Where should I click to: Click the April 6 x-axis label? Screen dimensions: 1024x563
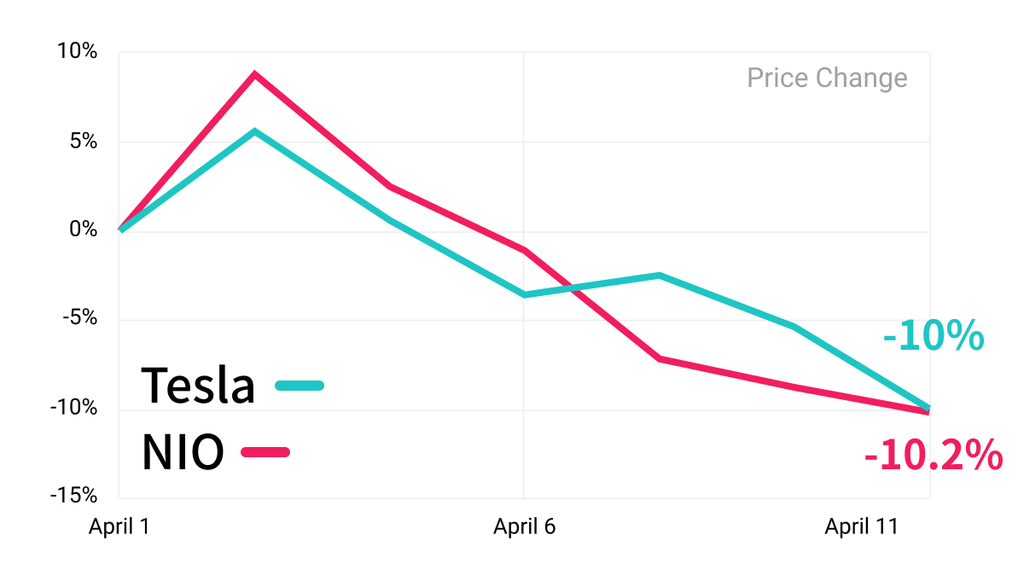[x=524, y=526]
